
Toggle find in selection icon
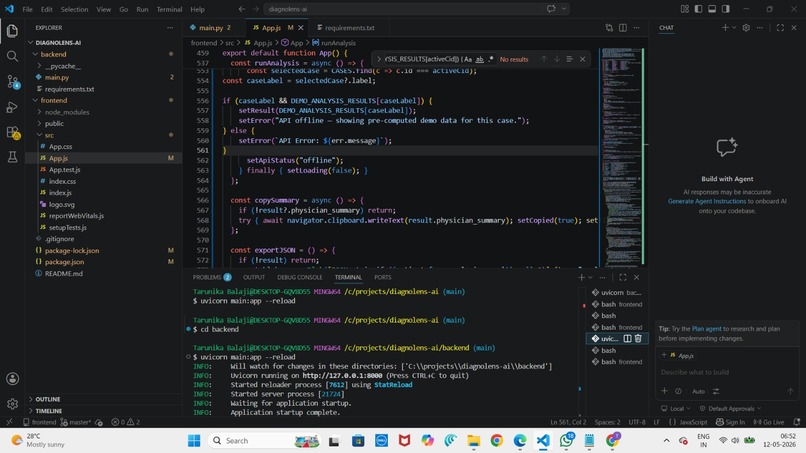tap(570, 59)
